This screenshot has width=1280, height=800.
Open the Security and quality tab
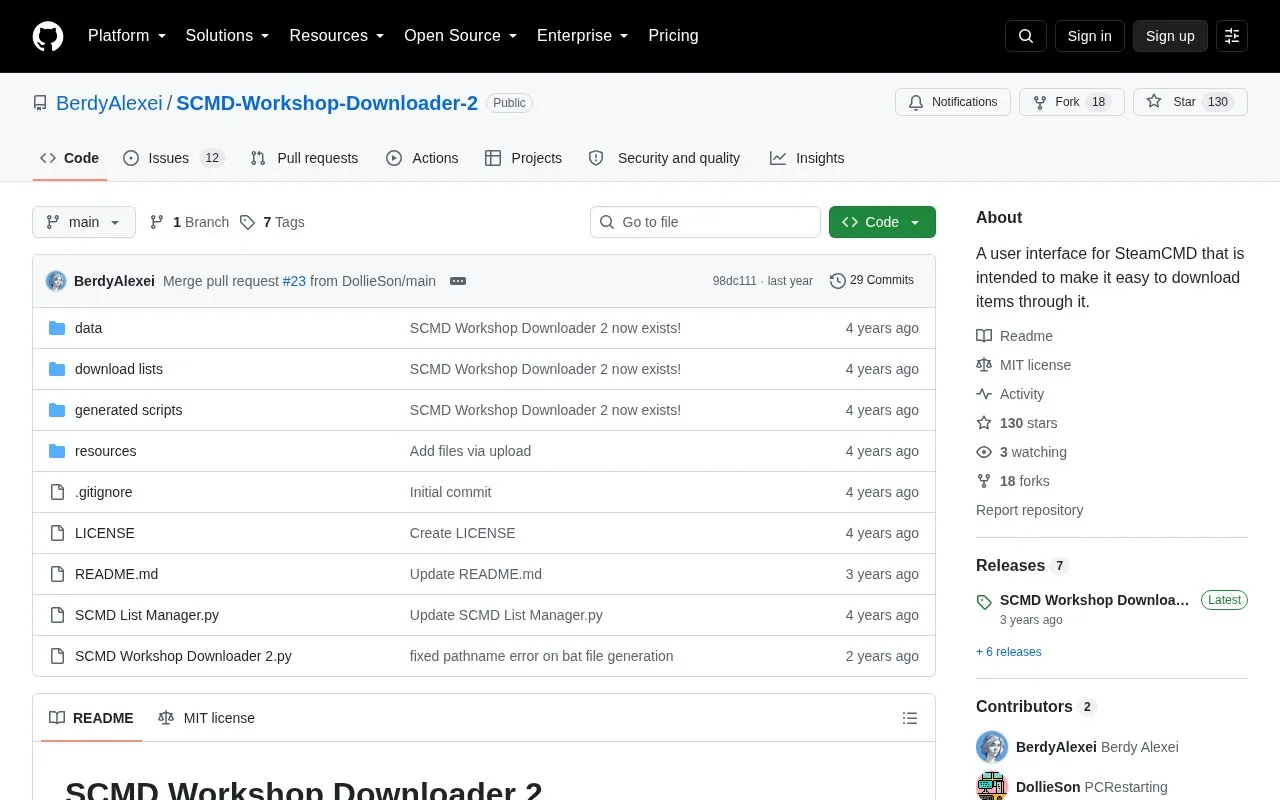[x=664, y=158]
